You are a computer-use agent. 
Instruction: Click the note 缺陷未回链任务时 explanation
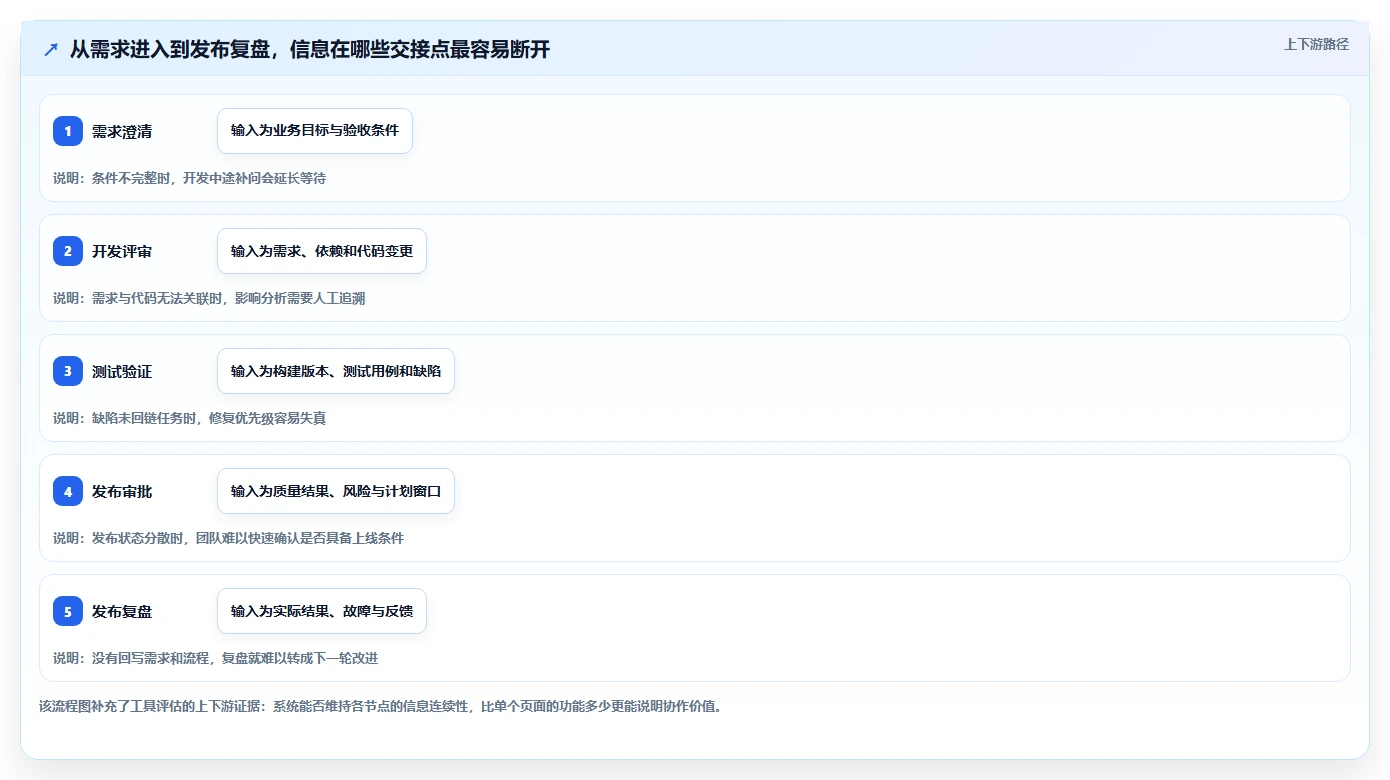pyautogui.click(x=189, y=418)
